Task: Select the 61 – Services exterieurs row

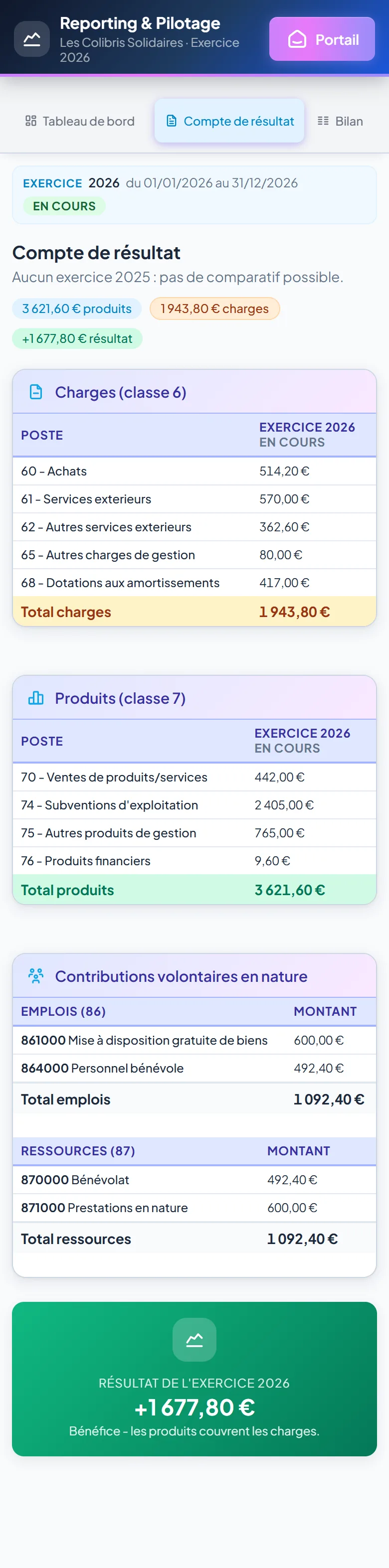Action: pyautogui.click(x=194, y=499)
